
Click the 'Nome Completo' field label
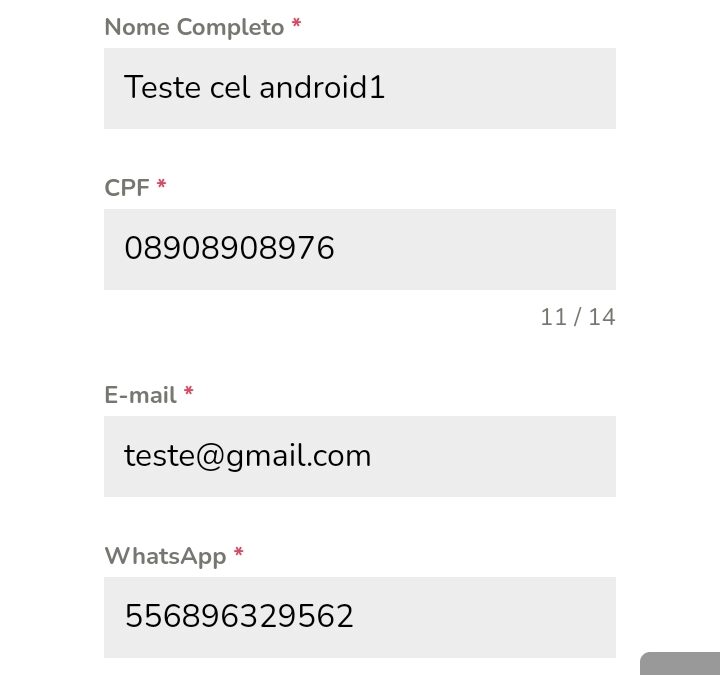[194, 28]
